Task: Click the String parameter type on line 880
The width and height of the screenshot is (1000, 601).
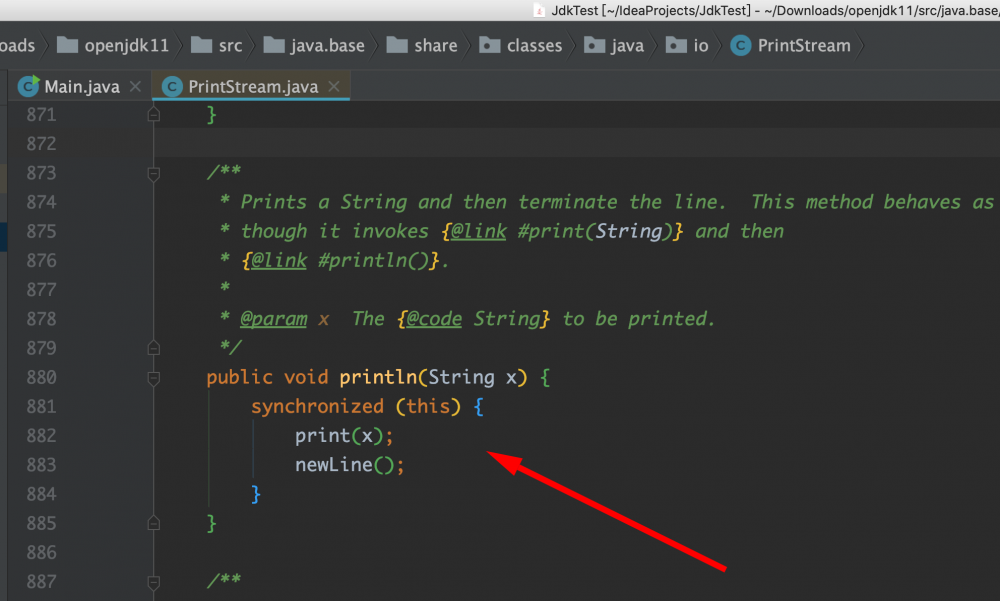Action: tap(461, 377)
